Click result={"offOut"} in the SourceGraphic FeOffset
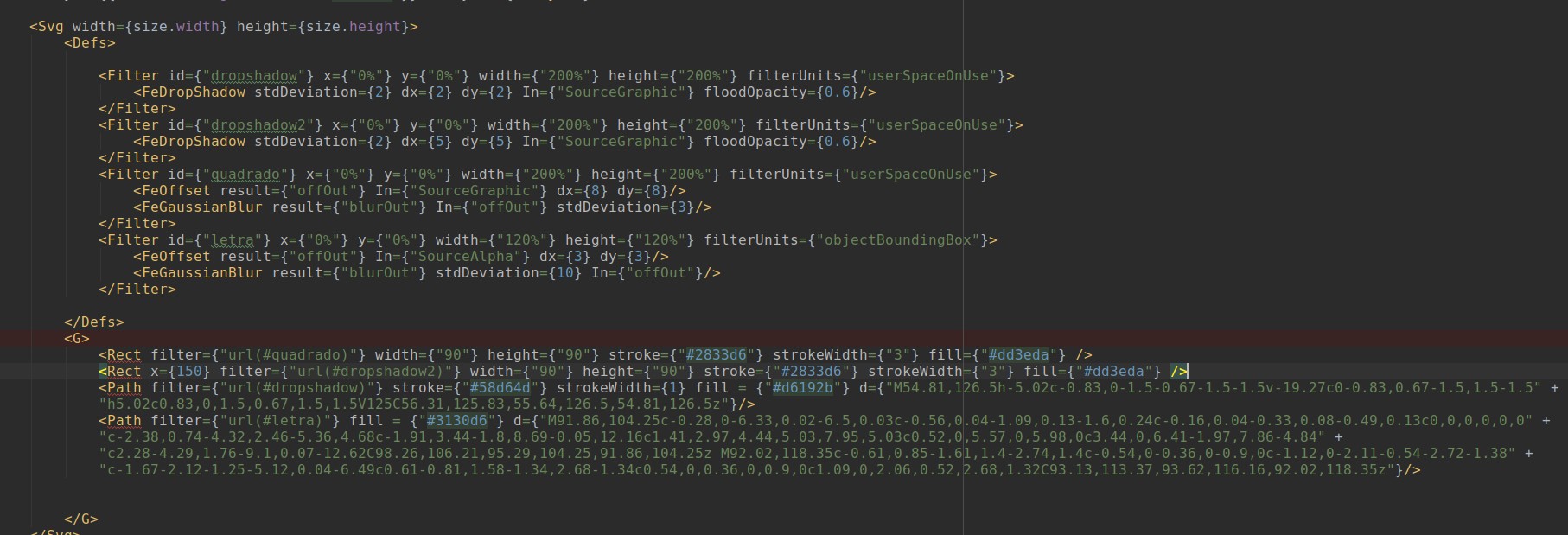 click(x=292, y=191)
